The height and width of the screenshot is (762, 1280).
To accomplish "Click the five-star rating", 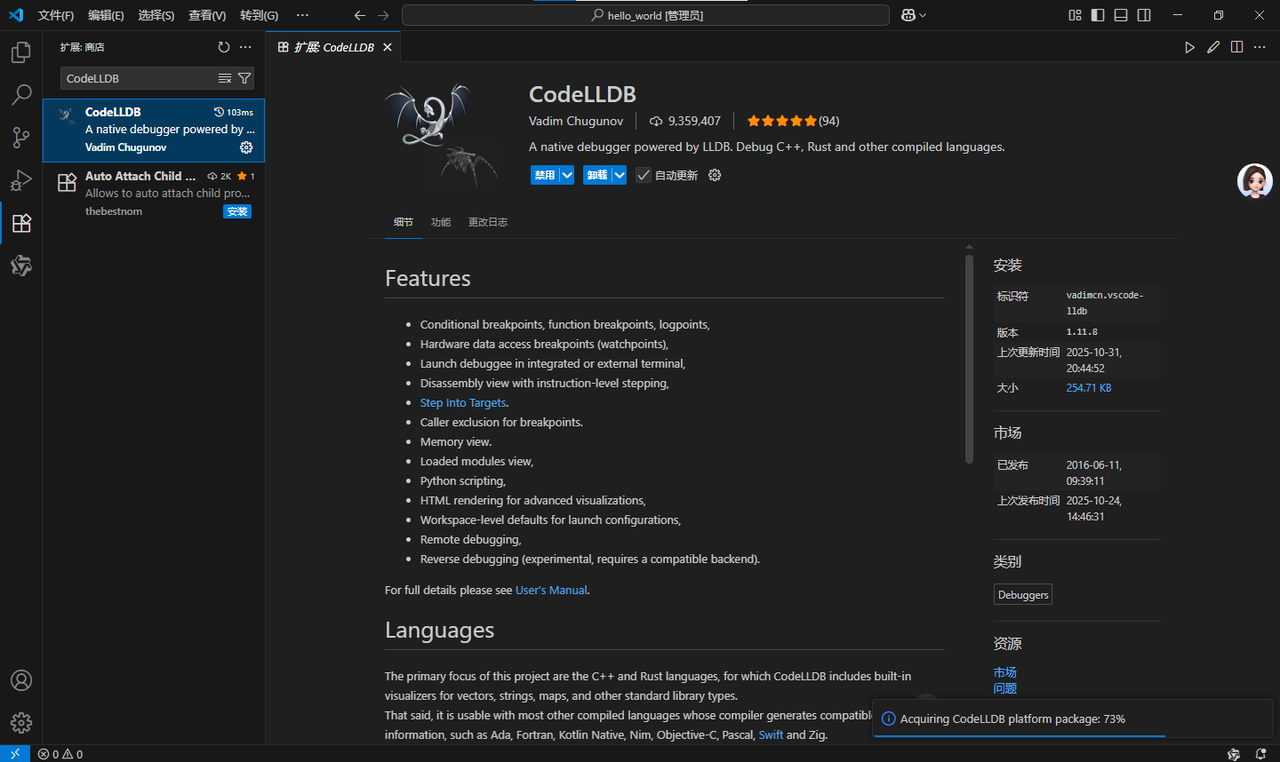I will click(x=781, y=121).
